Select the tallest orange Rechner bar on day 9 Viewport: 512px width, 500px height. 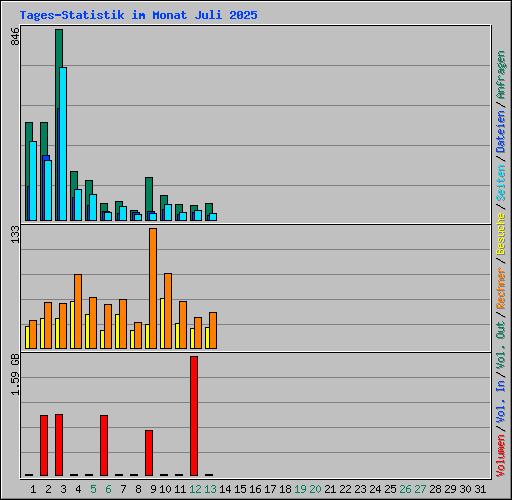coord(153,289)
